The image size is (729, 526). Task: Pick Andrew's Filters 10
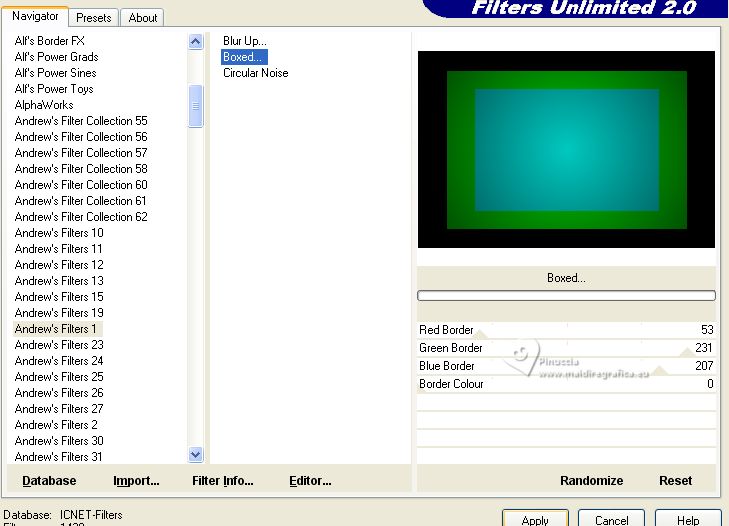point(59,233)
